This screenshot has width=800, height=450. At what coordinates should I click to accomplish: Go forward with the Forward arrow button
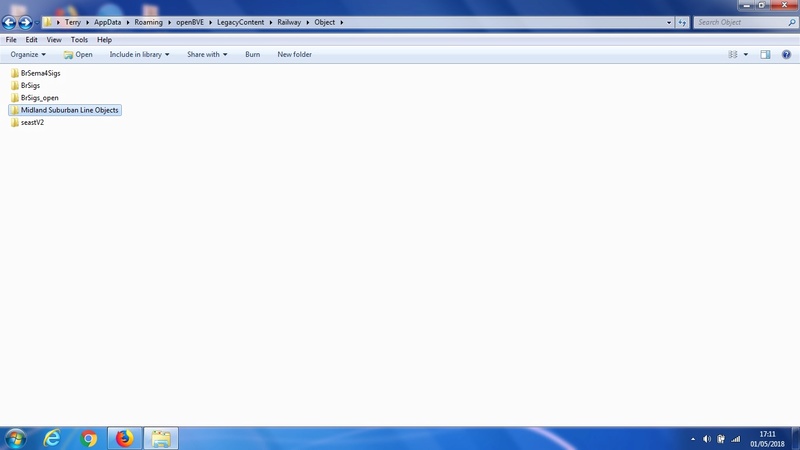(25, 22)
